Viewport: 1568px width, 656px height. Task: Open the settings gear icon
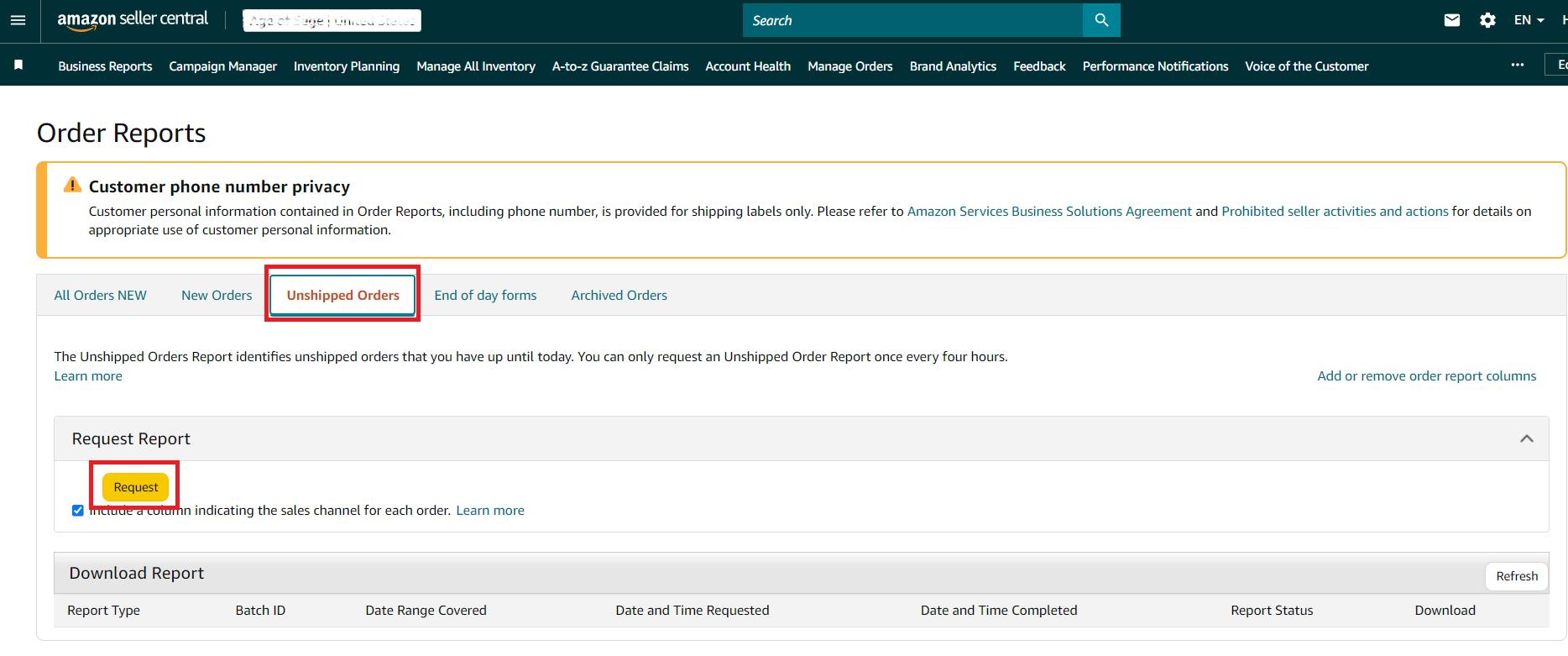coord(1487,20)
